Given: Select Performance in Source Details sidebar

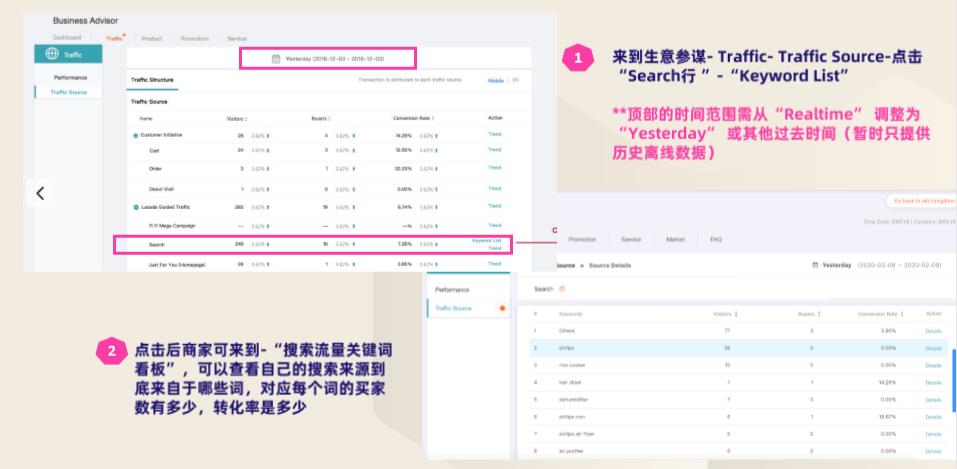Looking at the screenshot, I should [452, 289].
